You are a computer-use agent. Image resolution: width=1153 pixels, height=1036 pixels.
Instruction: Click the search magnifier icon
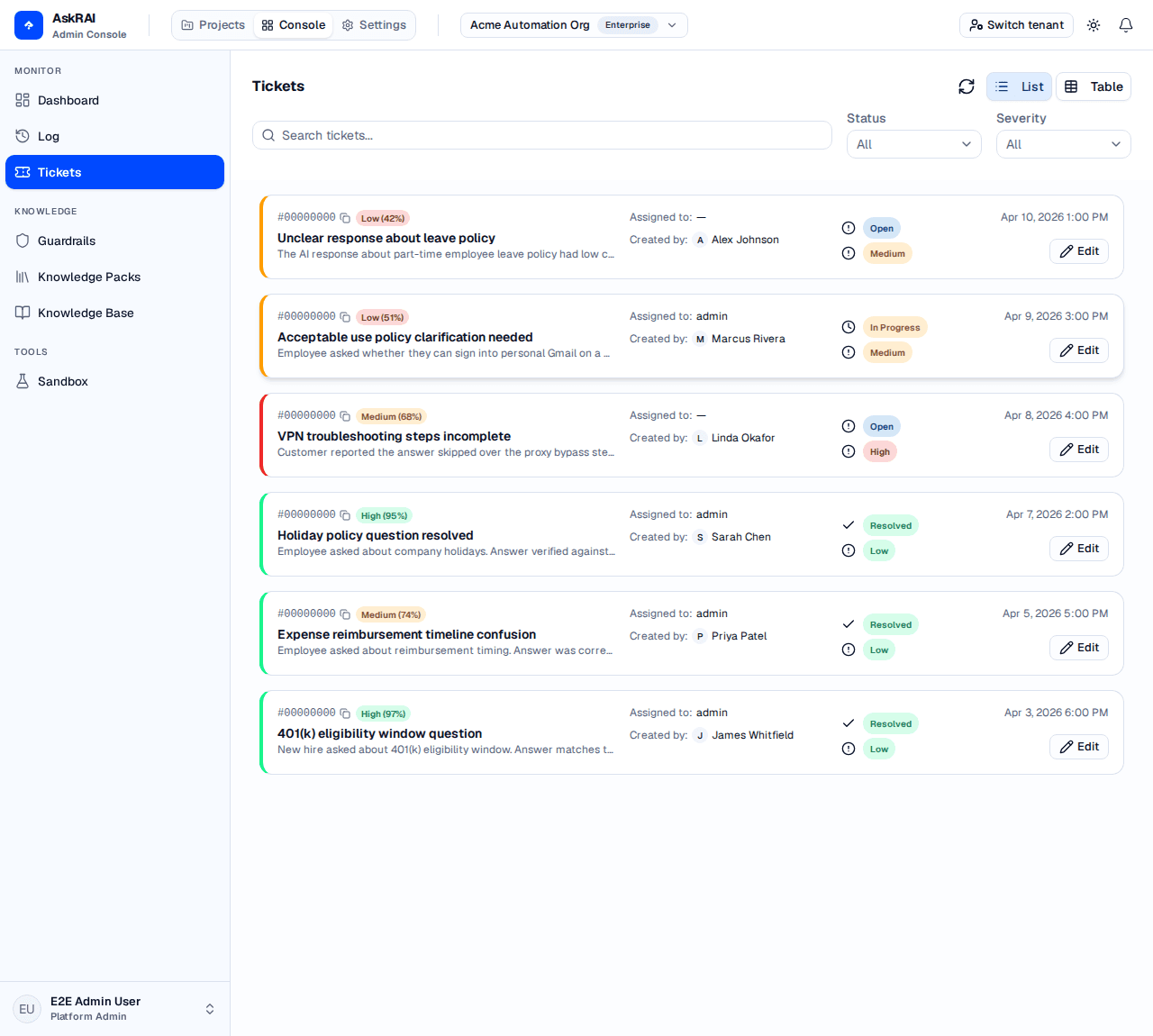pyautogui.click(x=268, y=135)
